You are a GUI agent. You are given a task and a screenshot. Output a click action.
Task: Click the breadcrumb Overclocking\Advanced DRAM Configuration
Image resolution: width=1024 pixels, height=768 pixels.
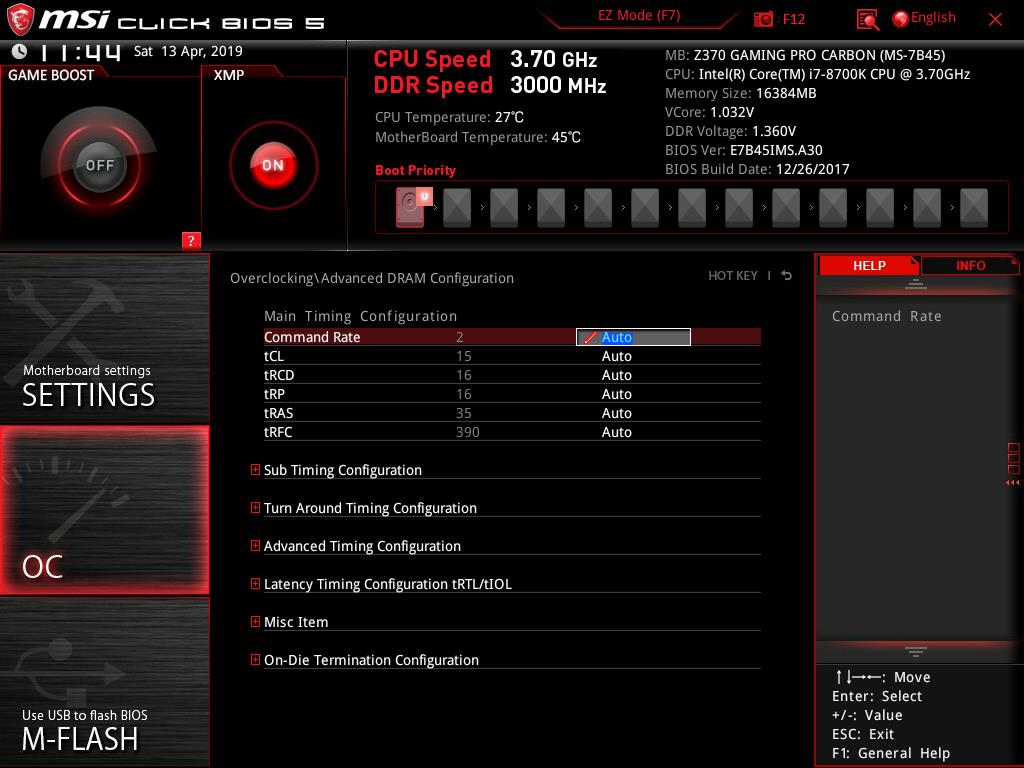click(x=372, y=278)
